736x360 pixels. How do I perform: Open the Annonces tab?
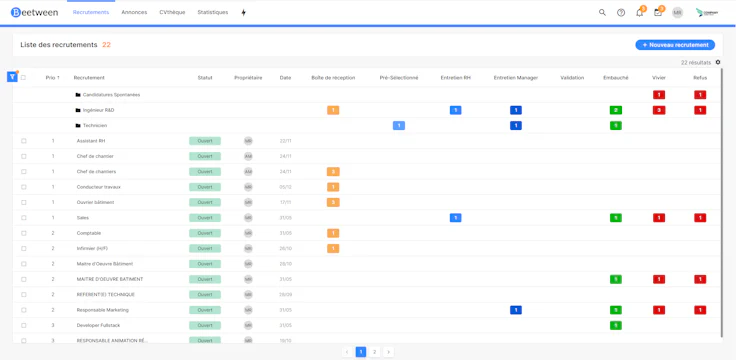134,13
